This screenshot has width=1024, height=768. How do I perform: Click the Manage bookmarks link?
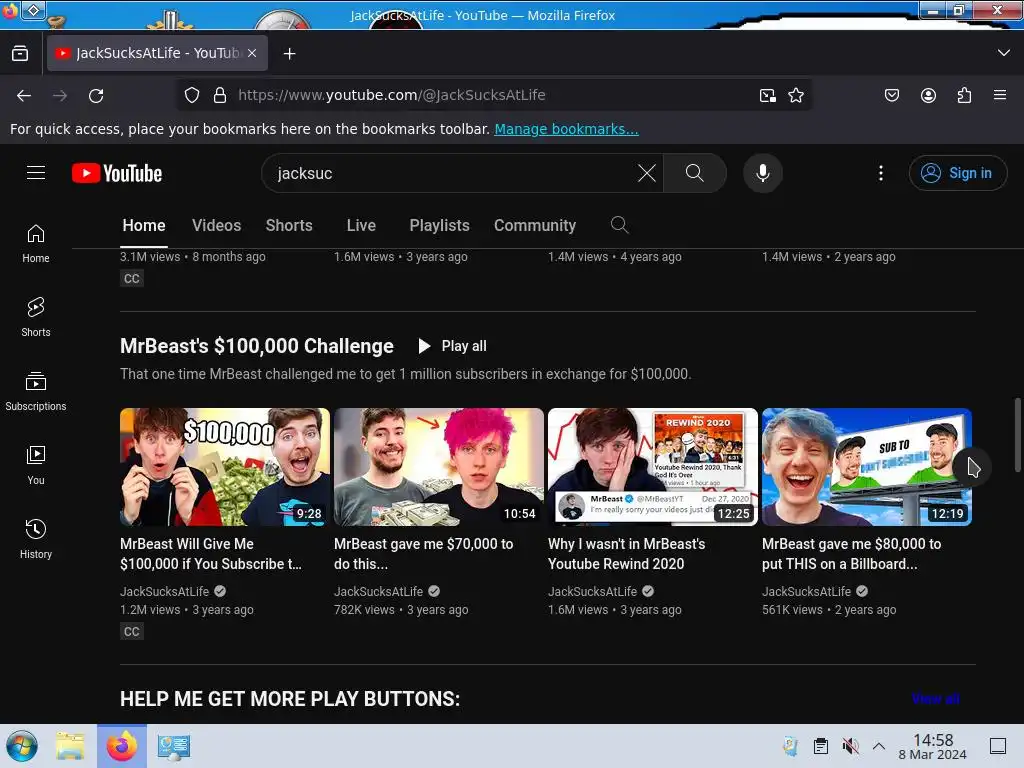pos(566,129)
